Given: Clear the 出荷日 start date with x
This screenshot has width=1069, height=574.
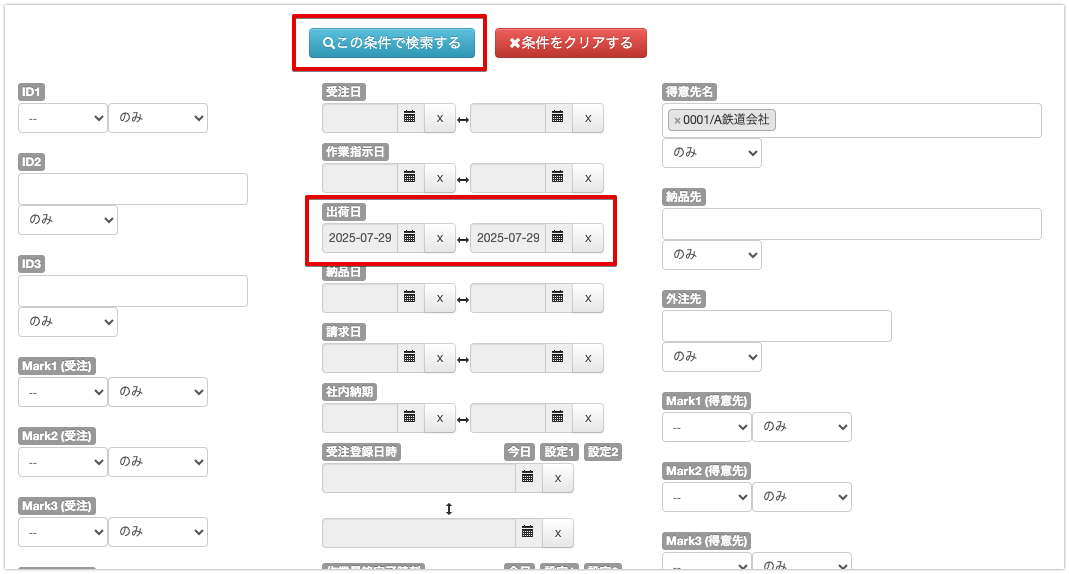Looking at the screenshot, I should pos(439,238).
